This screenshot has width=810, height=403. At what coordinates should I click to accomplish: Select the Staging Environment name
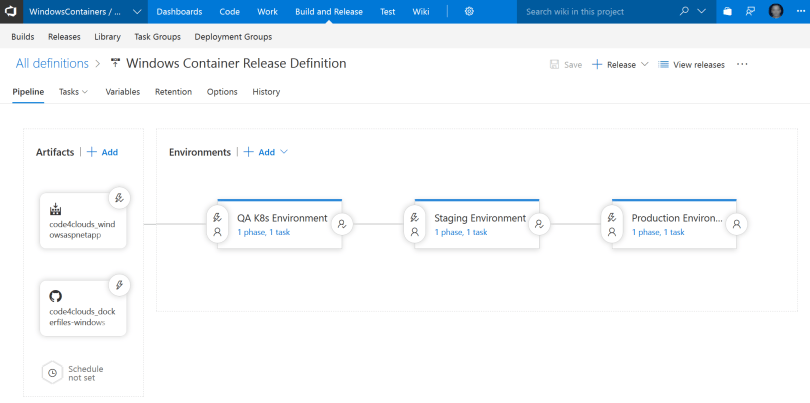coord(480,218)
